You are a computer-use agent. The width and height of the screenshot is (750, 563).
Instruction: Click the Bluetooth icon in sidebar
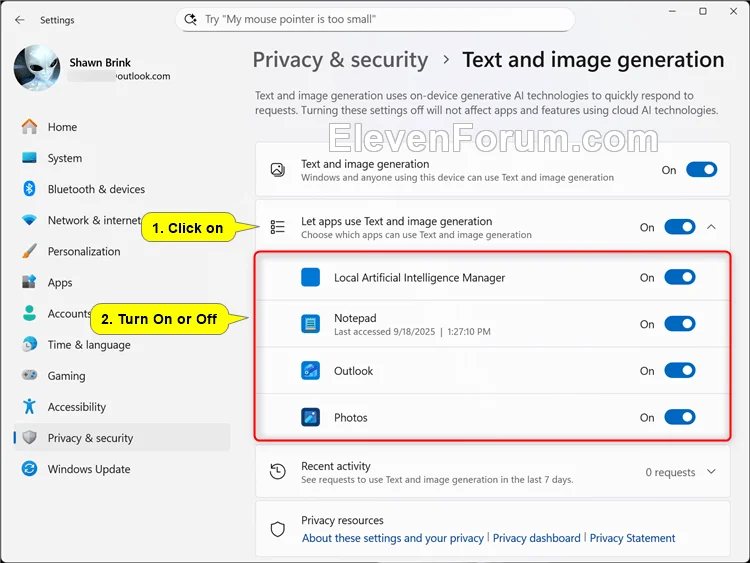[29, 189]
